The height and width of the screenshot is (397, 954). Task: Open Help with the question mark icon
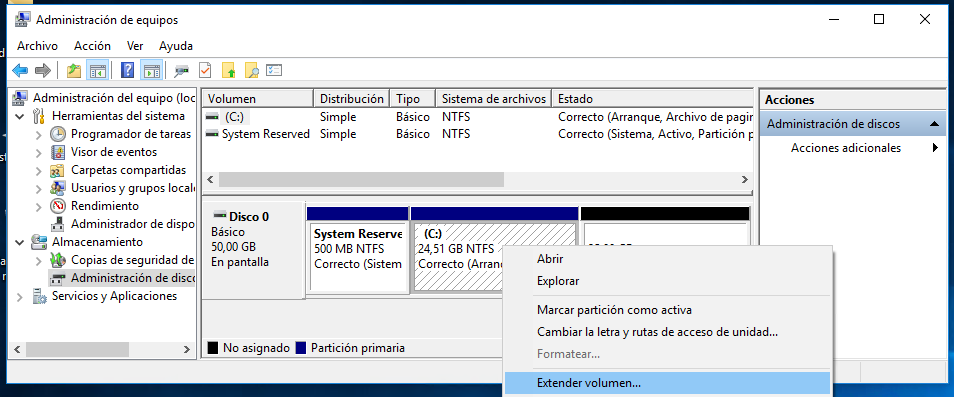coord(128,71)
